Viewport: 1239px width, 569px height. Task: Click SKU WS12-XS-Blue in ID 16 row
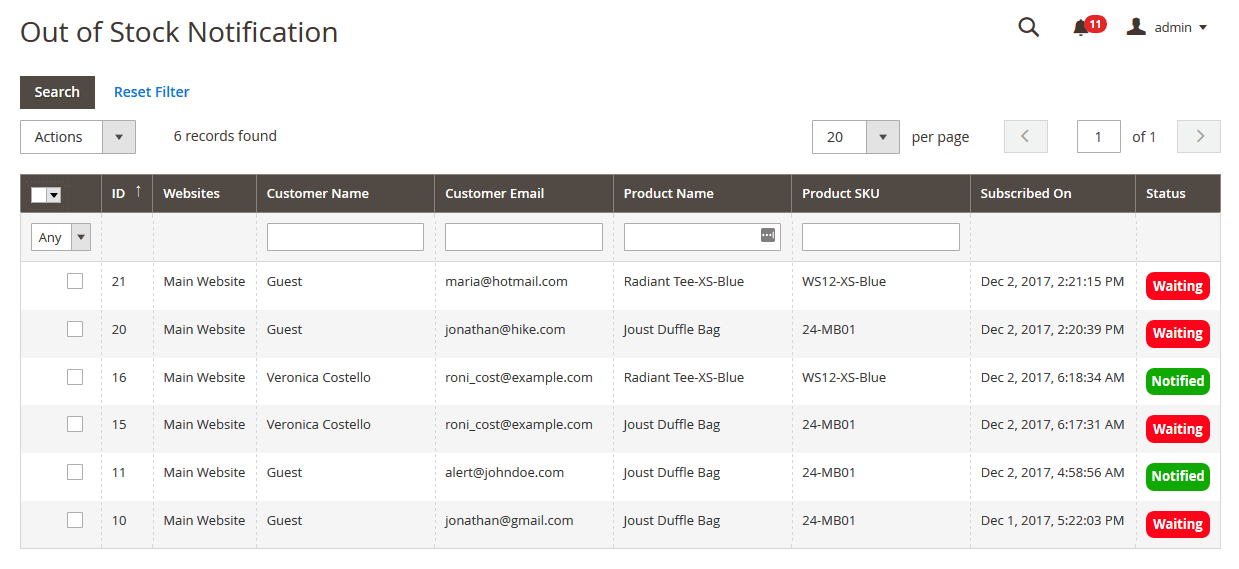click(844, 377)
